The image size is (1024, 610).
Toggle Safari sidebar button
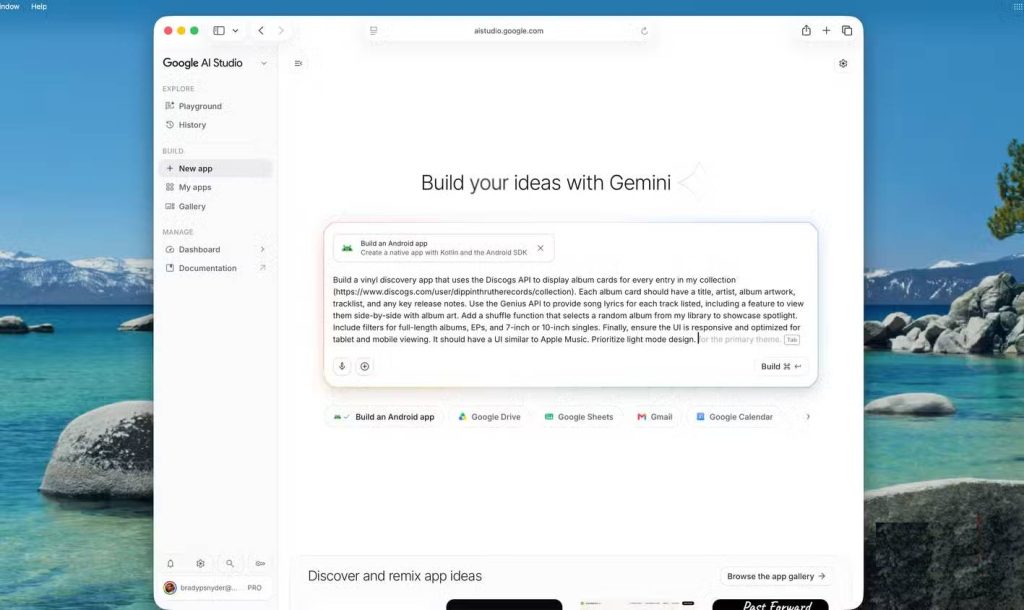tap(219, 31)
